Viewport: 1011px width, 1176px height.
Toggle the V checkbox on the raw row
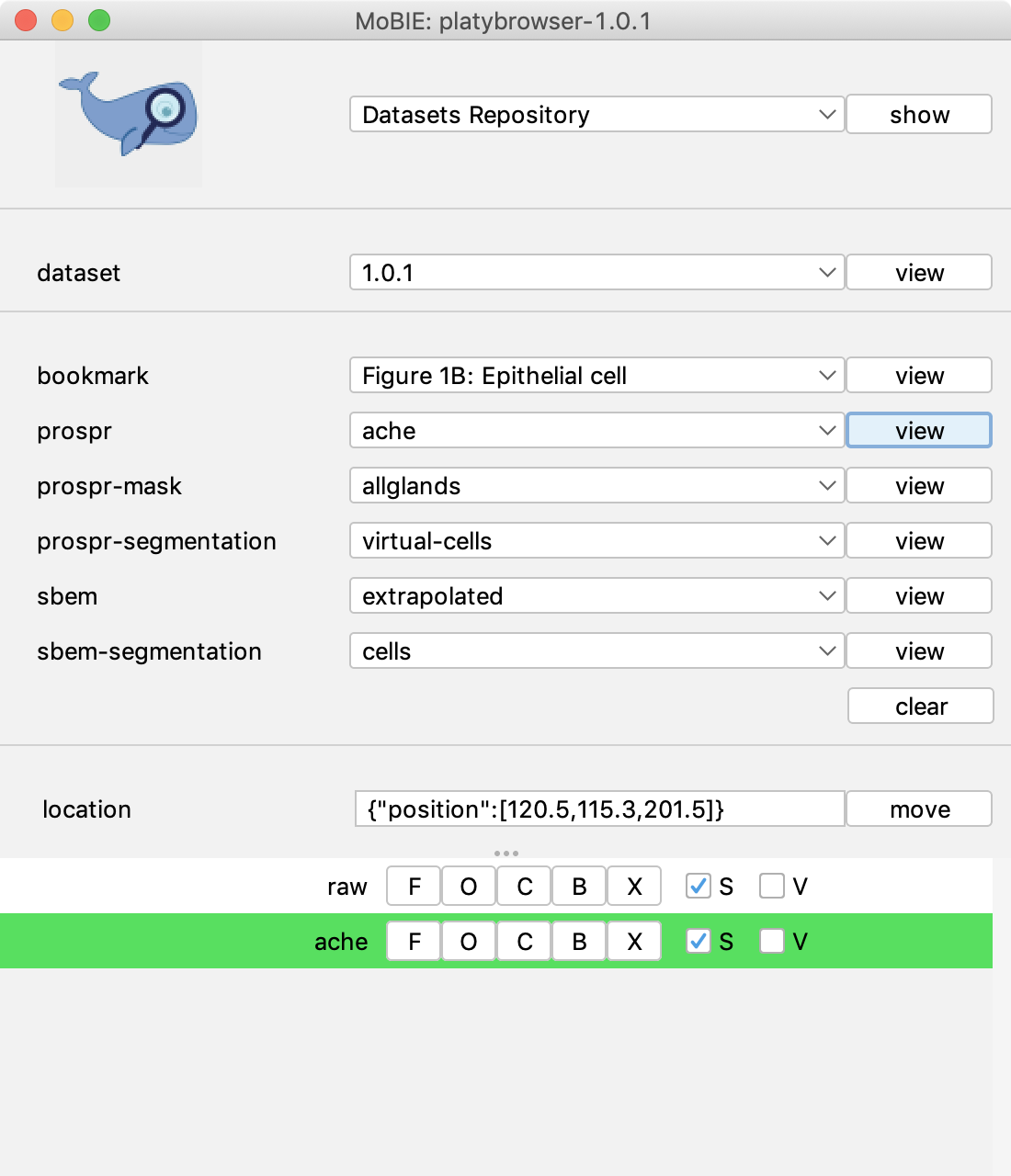(771, 886)
